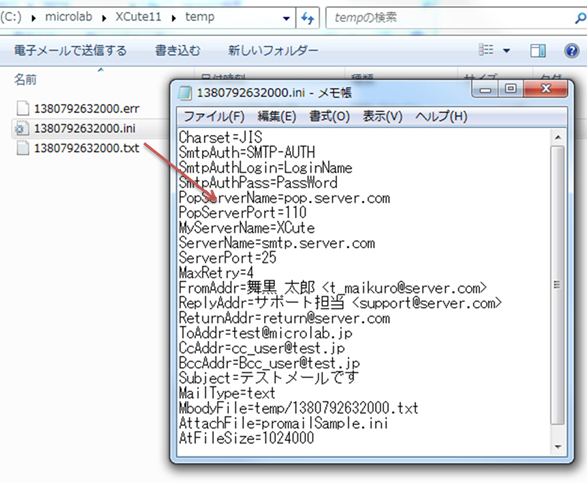The height and width of the screenshot is (483, 587).
Task: Click 新しいフォルダー toolbar button
Action: click(x=273, y=51)
